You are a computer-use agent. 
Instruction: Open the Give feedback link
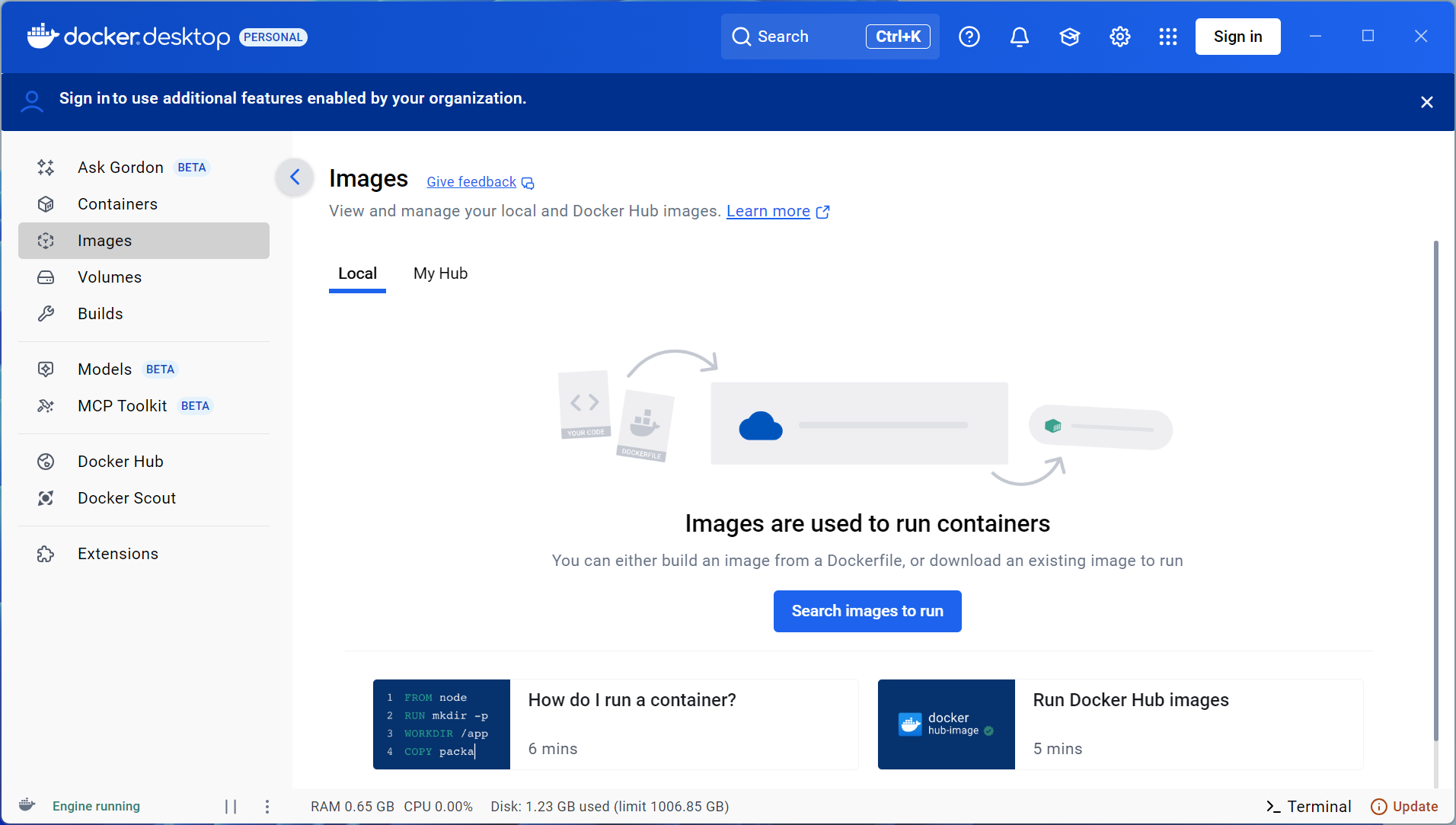471,182
